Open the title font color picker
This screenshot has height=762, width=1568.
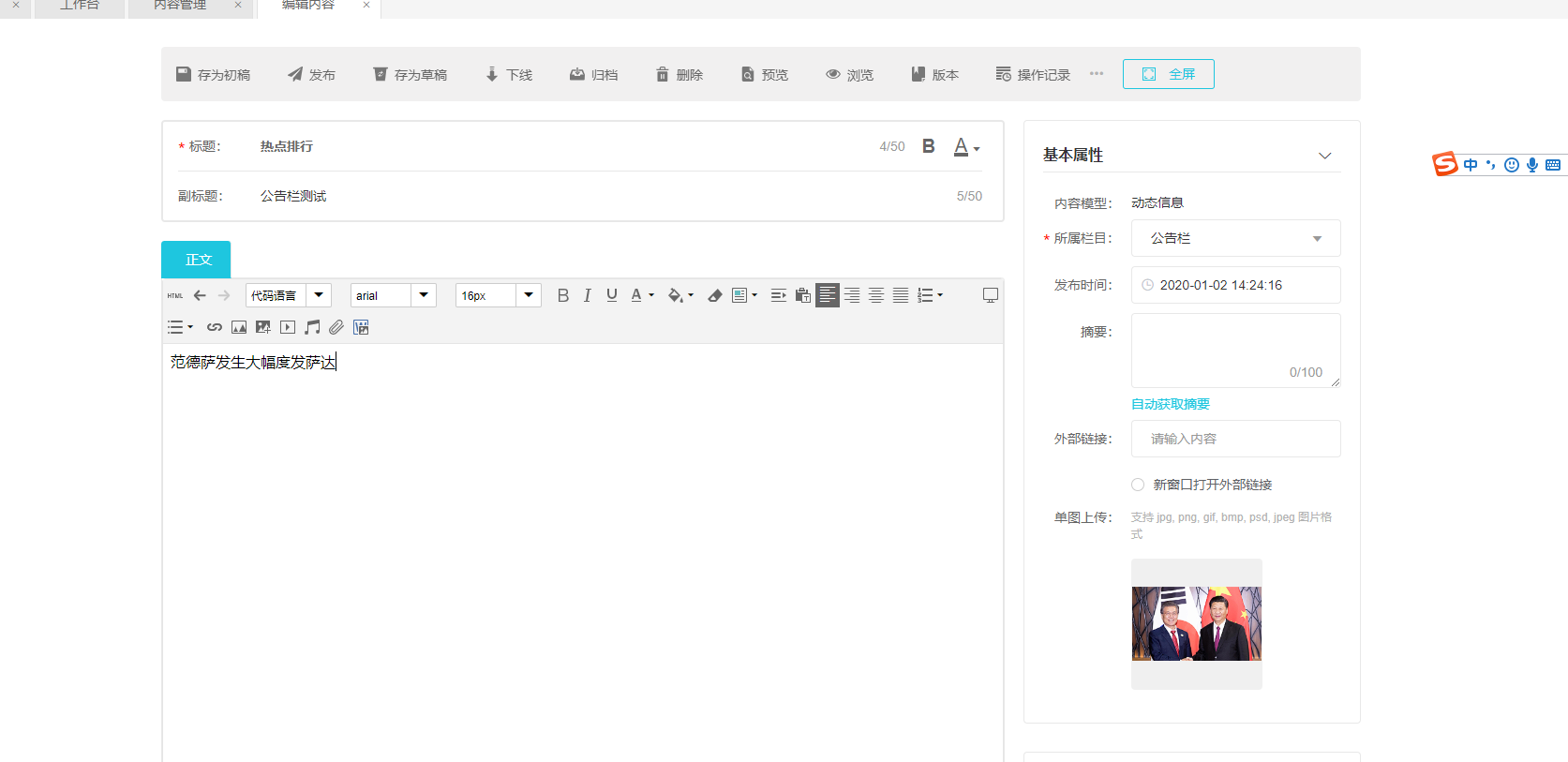[x=965, y=147]
